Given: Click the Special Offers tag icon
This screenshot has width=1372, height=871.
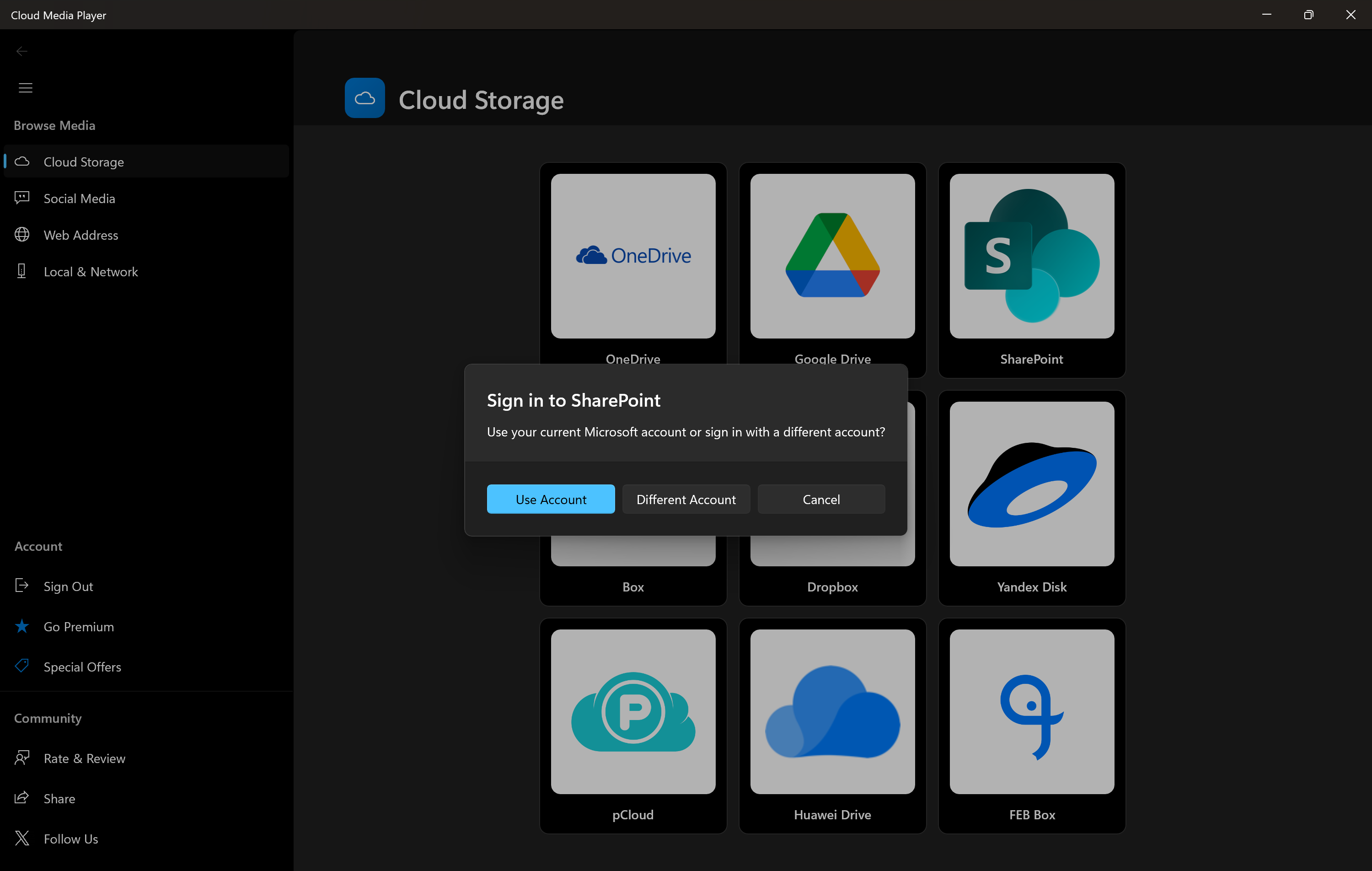Looking at the screenshot, I should tap(21, 666).
